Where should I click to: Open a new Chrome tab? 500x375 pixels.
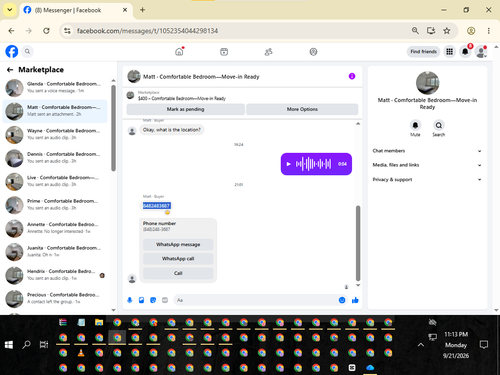(142, 10)
